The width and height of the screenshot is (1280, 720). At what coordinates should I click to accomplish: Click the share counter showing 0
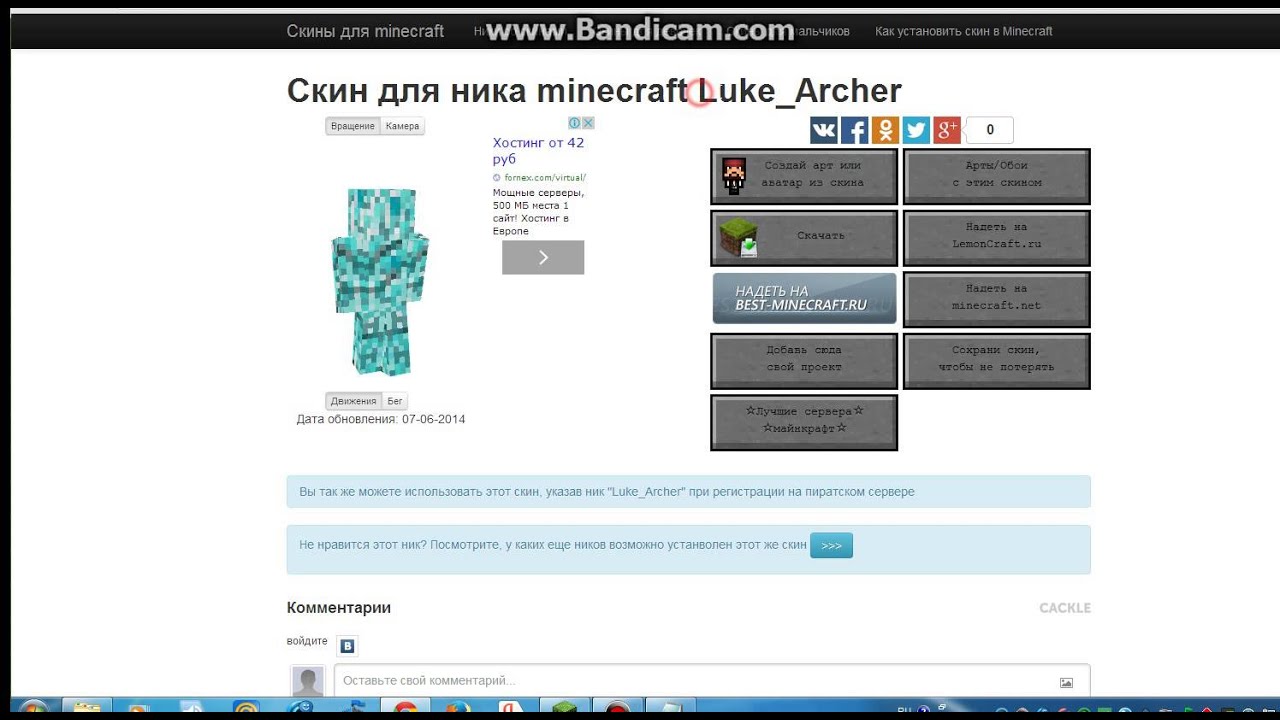[990, 130]
